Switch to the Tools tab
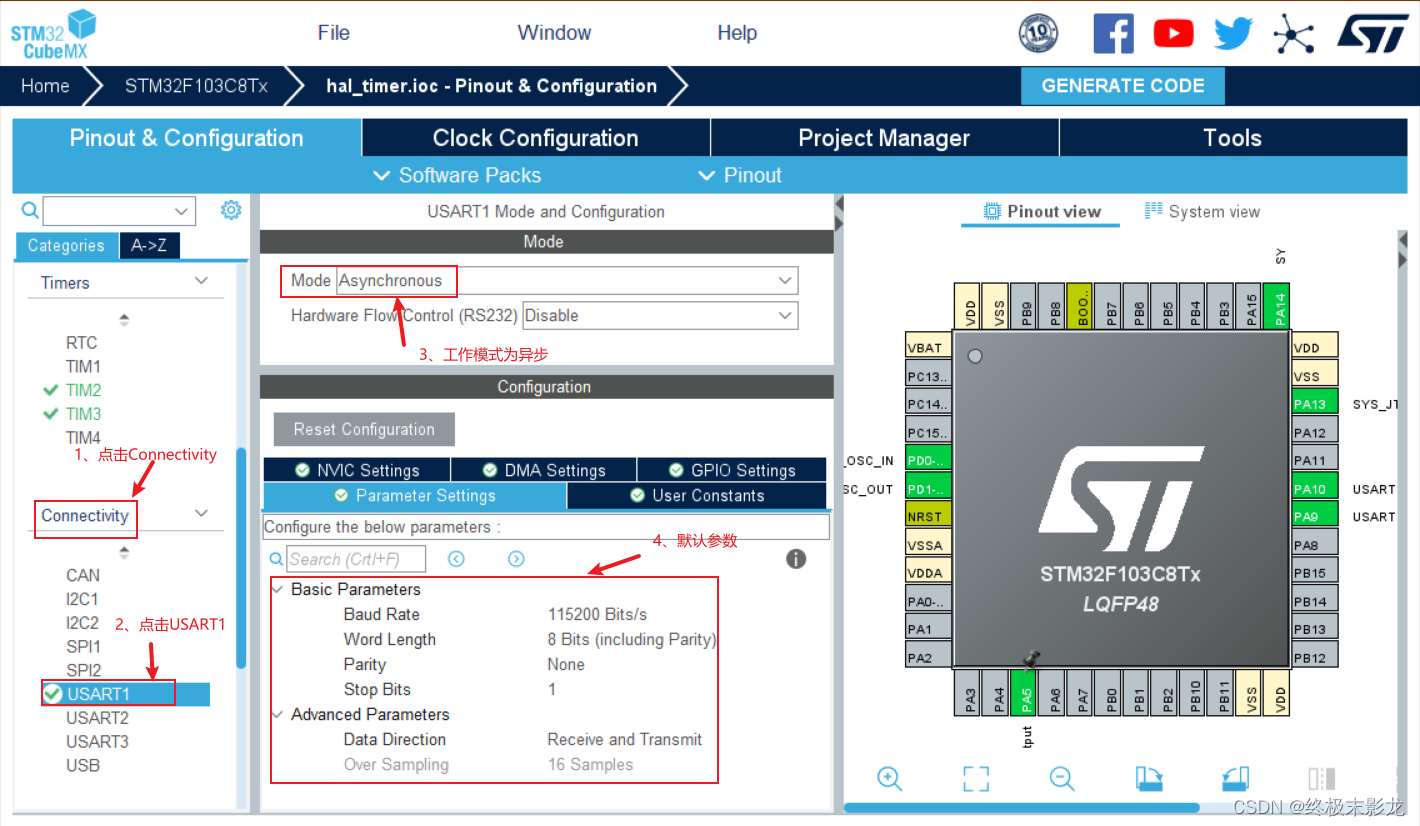Screen dimensions: 1420x826 coord(1232,138)
